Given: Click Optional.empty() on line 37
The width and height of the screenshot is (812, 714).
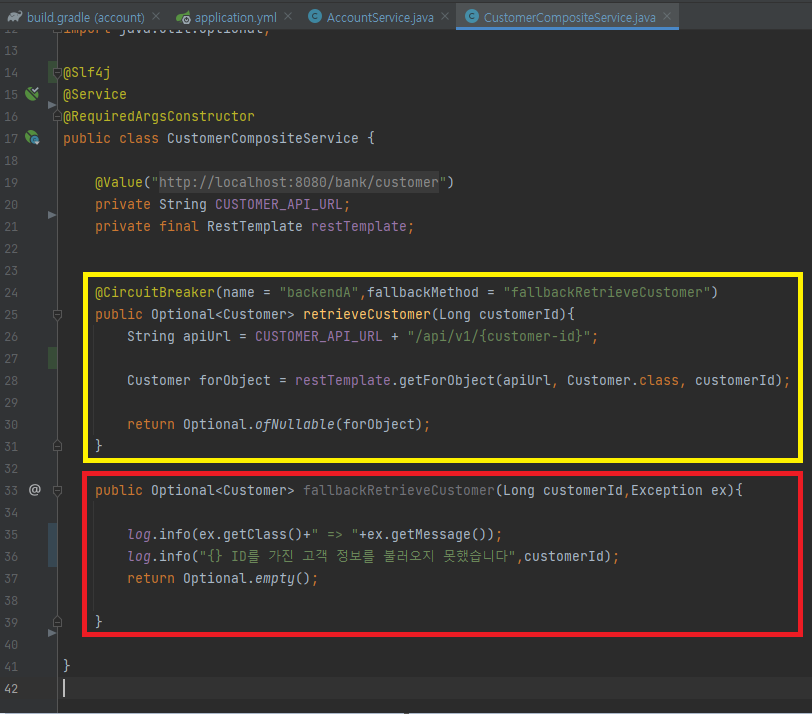Looking at the screenshot, I should (x=246, y=578).
